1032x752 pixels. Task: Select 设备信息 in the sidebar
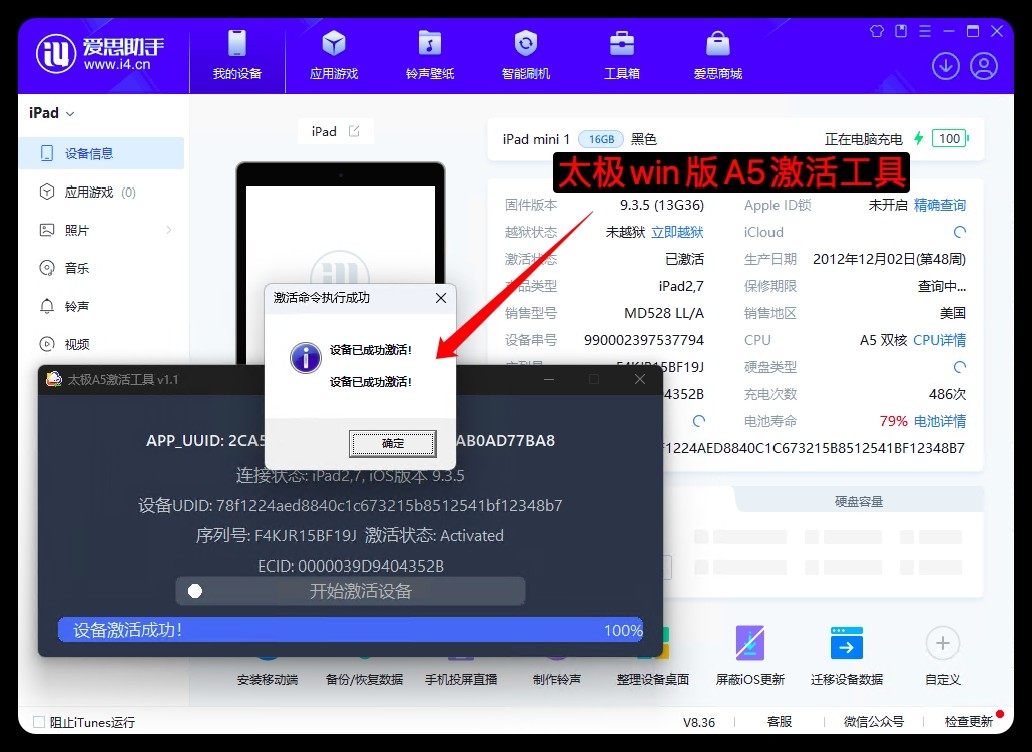click(101, 153)
